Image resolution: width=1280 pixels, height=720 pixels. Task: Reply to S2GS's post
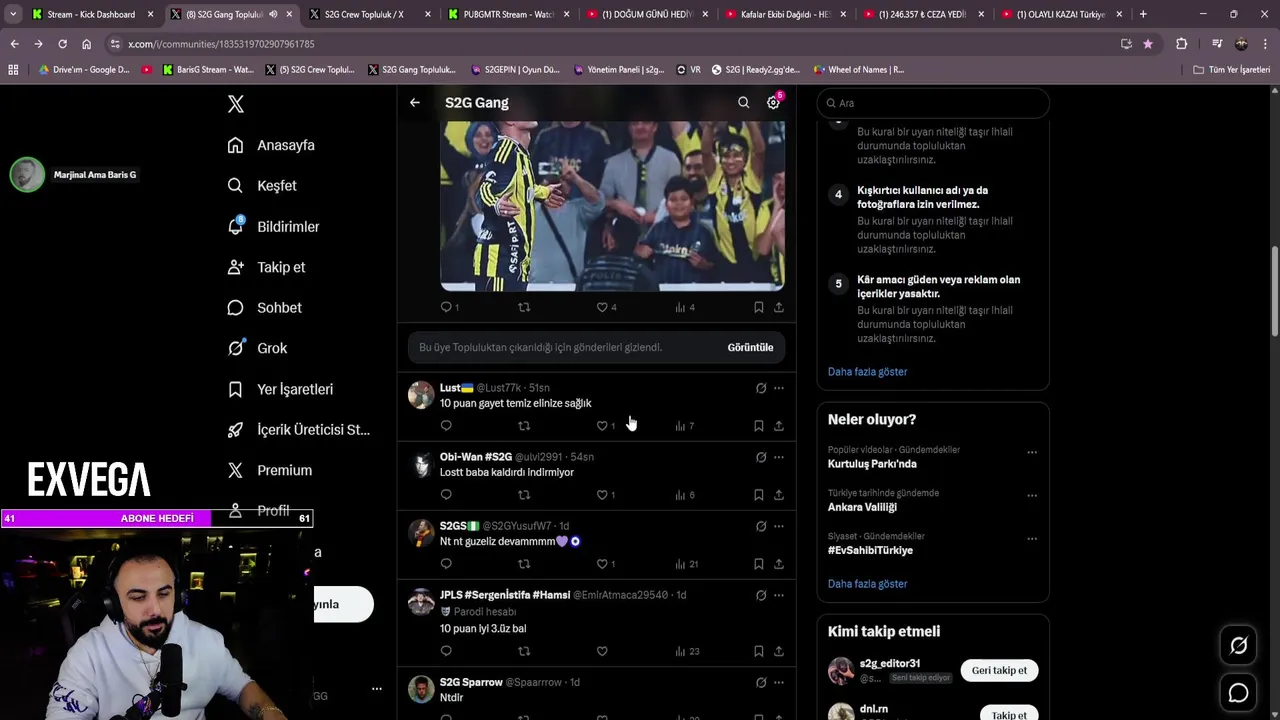click(x=446, y=564)
